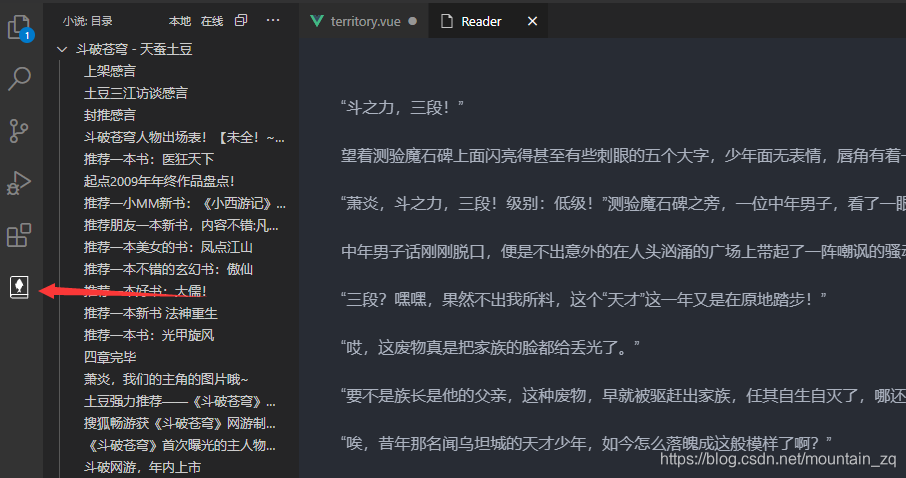The width and height of the screenshot is (906, 478).
Task: Click the 本地 local button
Action: pyautogui.click(x=180, y=21)
